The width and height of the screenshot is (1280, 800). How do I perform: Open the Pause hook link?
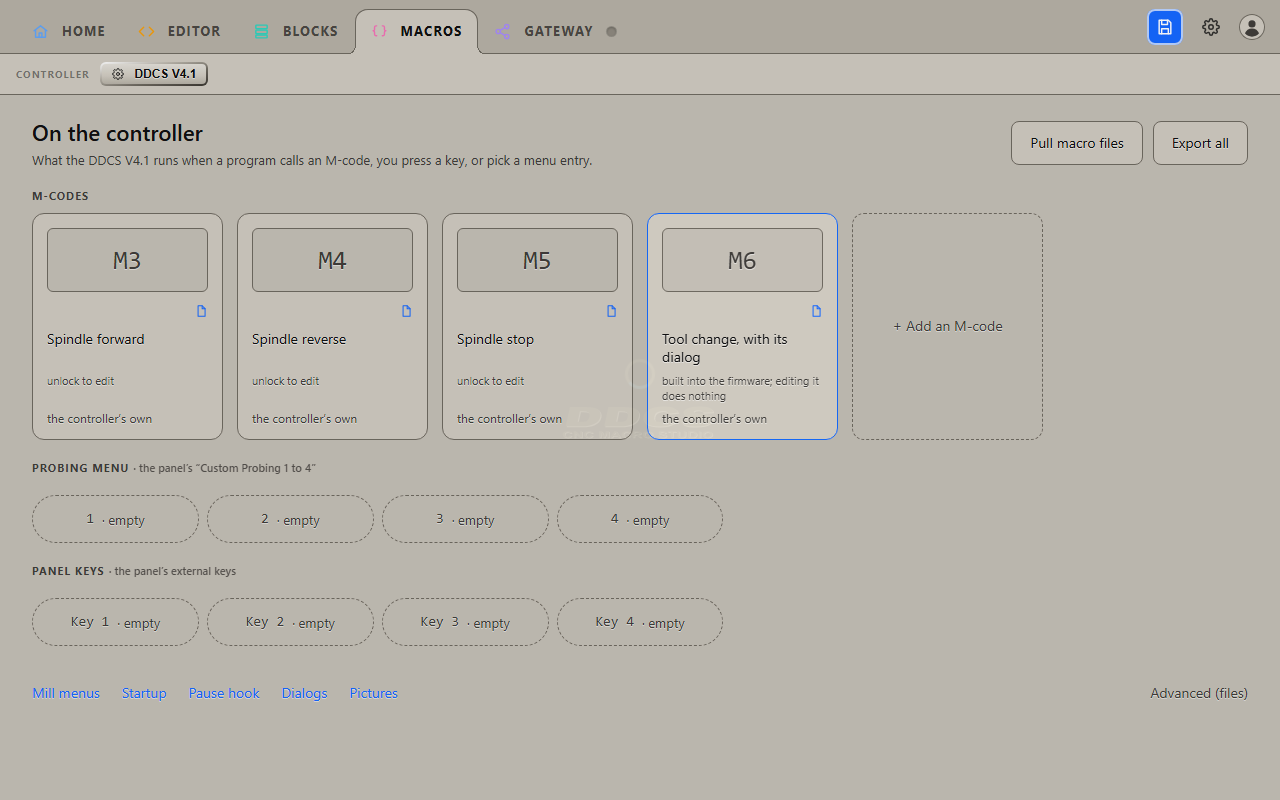click(x=224, y=693)
